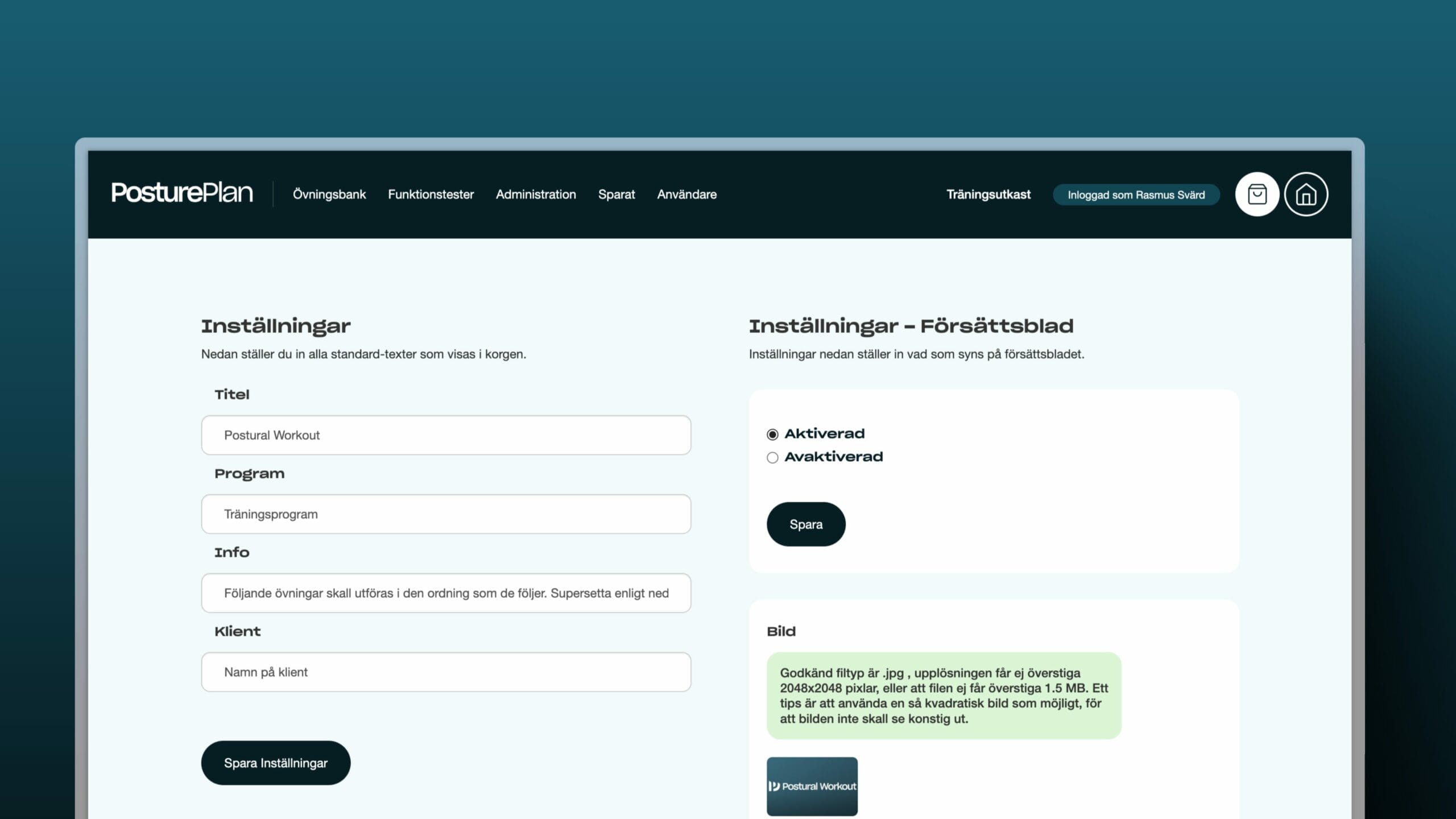Focus the Titel input field
This screenshot has height=819, width=1456.
(x=446, y=435)
